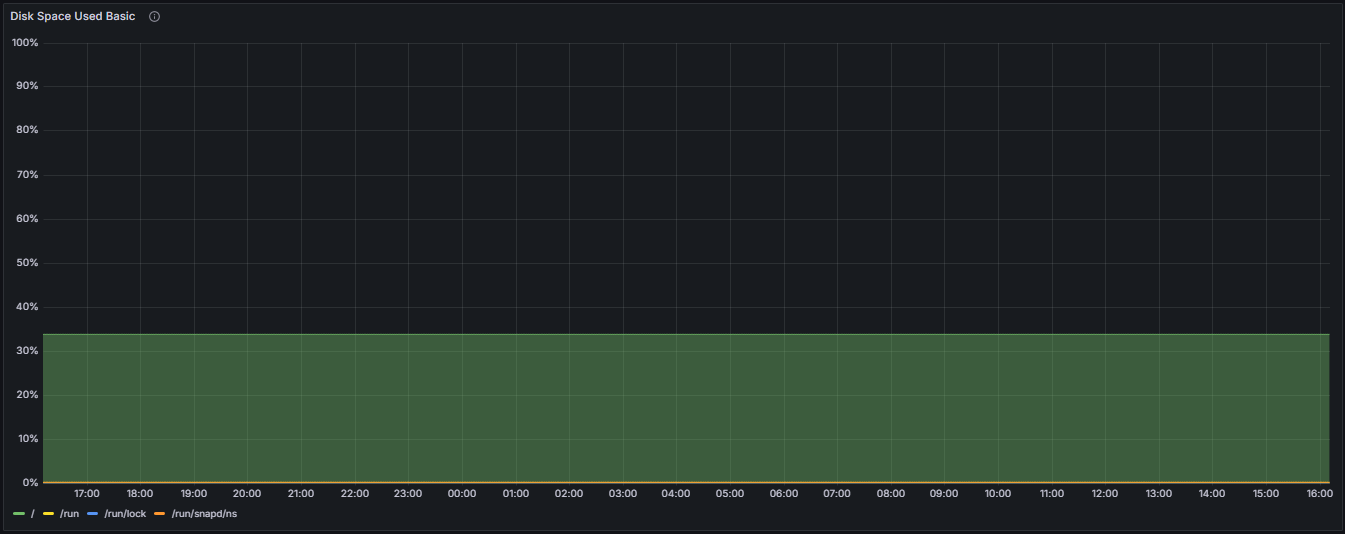Image resolution: width=1345 pixels, height=534 pixels.
Task: Click the info icon beside the panel title
Action: pos(154,17)
